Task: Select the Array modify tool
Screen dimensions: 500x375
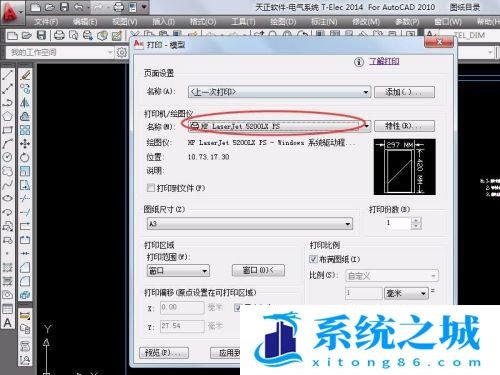Action: click(x=25, y=130)
